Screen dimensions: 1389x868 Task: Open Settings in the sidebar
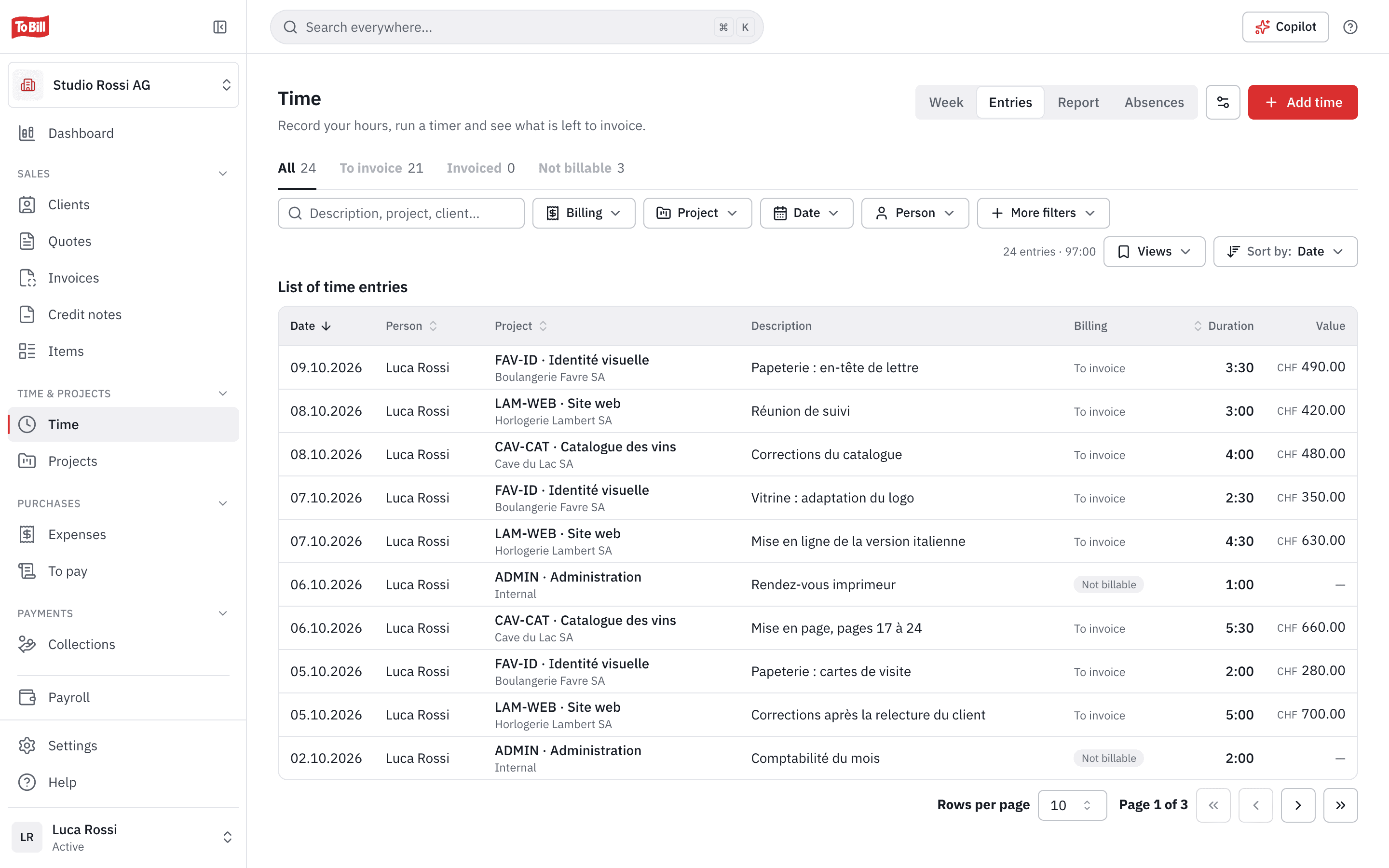(123, 746)
